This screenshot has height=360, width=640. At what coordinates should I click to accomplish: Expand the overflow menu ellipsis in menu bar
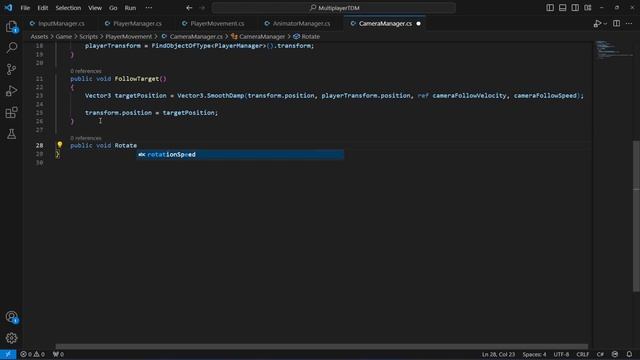click(x=149, y=8)
